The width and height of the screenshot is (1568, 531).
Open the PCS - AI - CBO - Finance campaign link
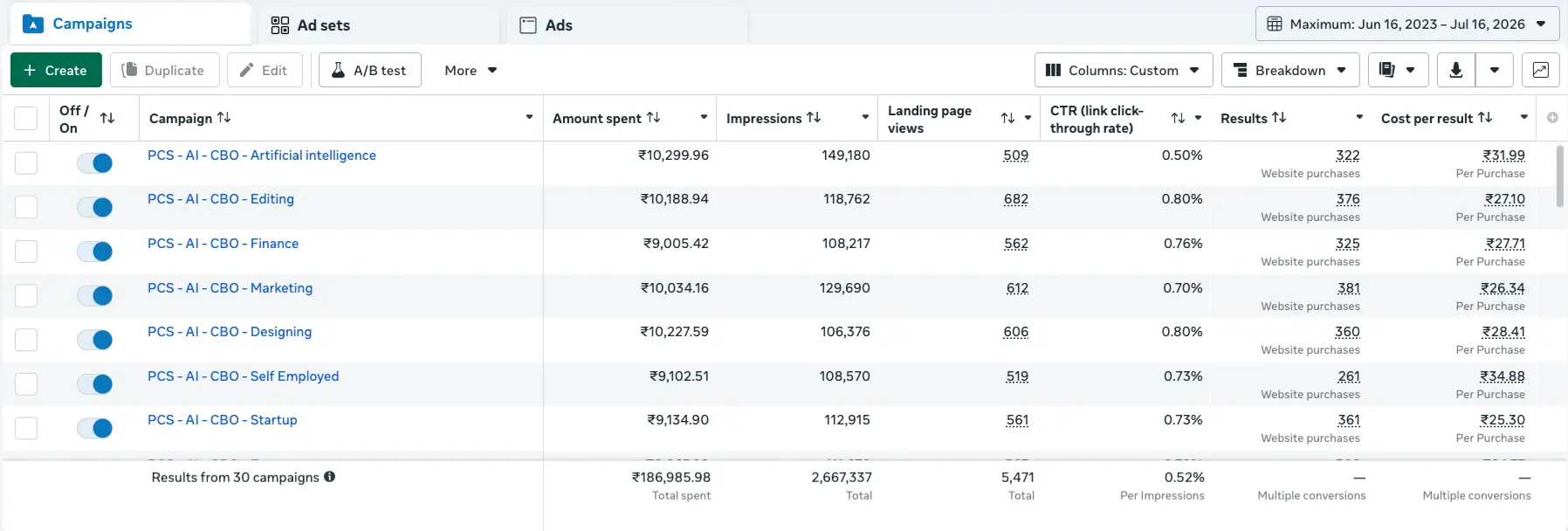(x=224, y=244)
